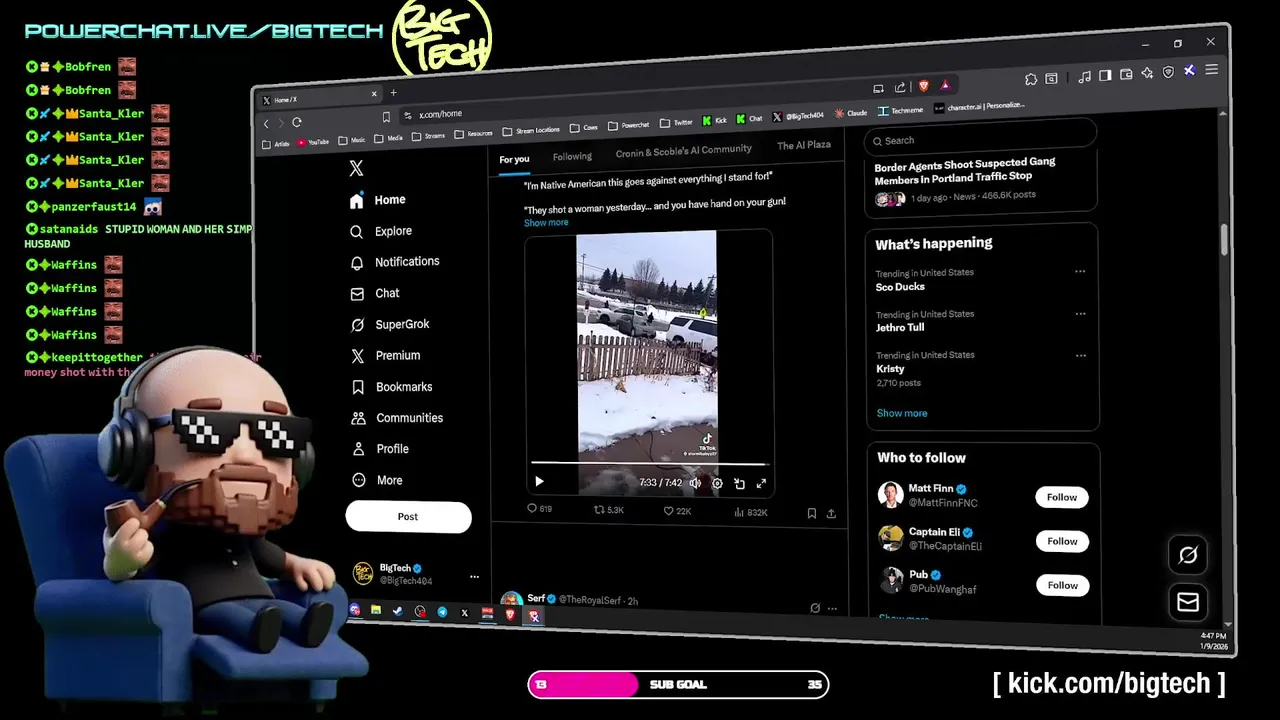Open Communities in the X sidebar

coord(397,417)
